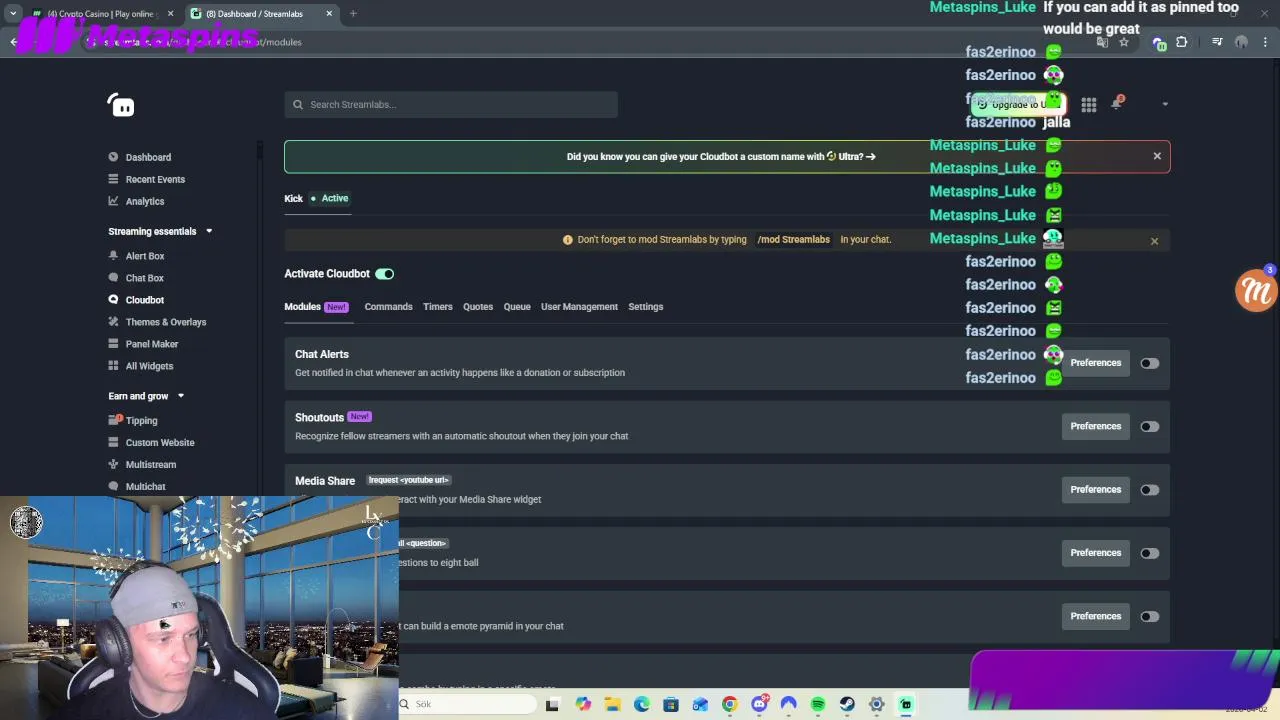
Task: Open All Widgets from the sidebar
Action: [149, 366]
